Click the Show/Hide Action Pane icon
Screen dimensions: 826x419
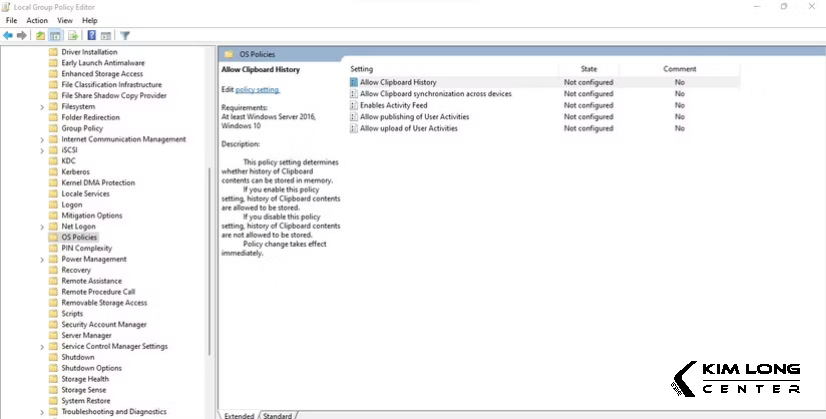click(105, 35)
